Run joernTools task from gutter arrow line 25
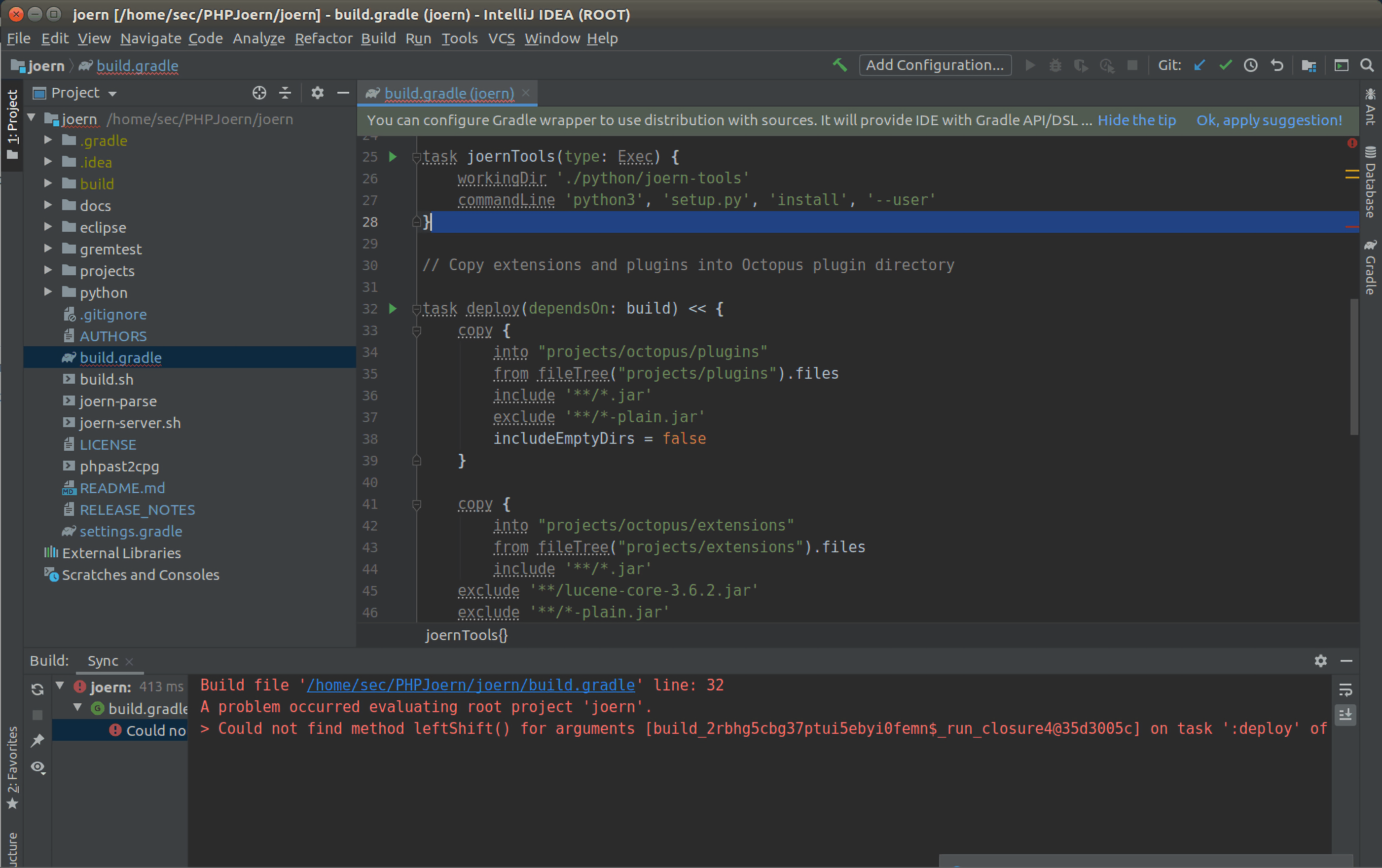This screenshot has width=1382, height=868. 393,156
